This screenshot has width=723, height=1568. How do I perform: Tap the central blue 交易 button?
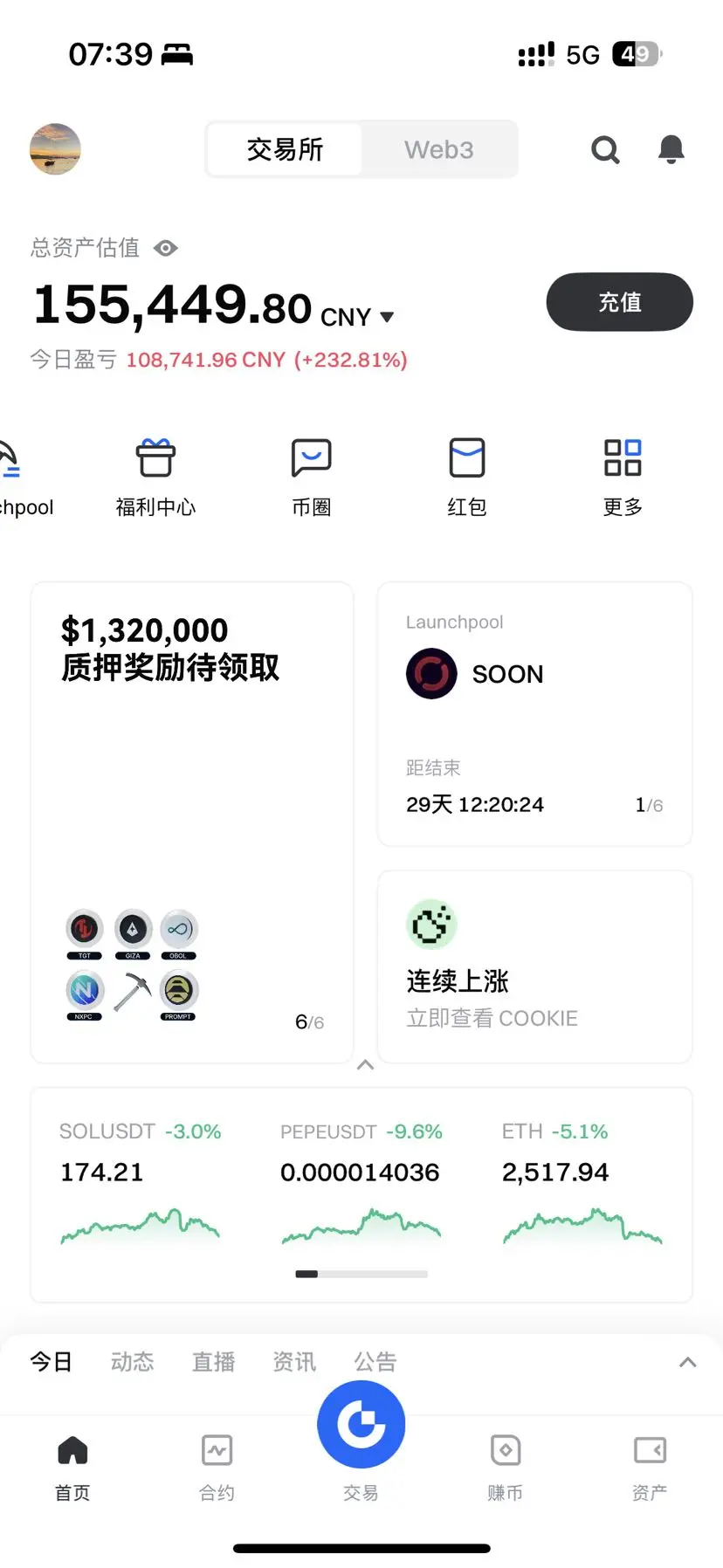coord(361,1424)
